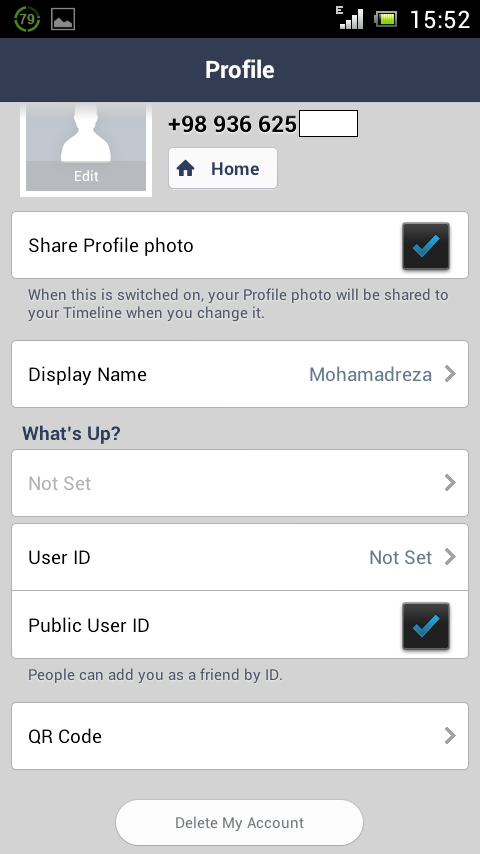Tap Edit label on profile photo
This screenshot has width=480, height=854.
pos(86,176)
